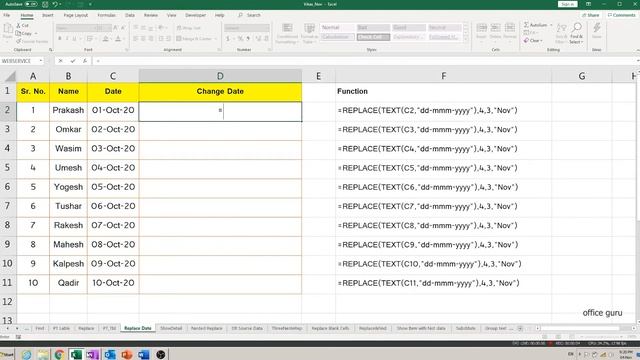
Task: Click the AutoSum sigma button
Action: point(535,25)
